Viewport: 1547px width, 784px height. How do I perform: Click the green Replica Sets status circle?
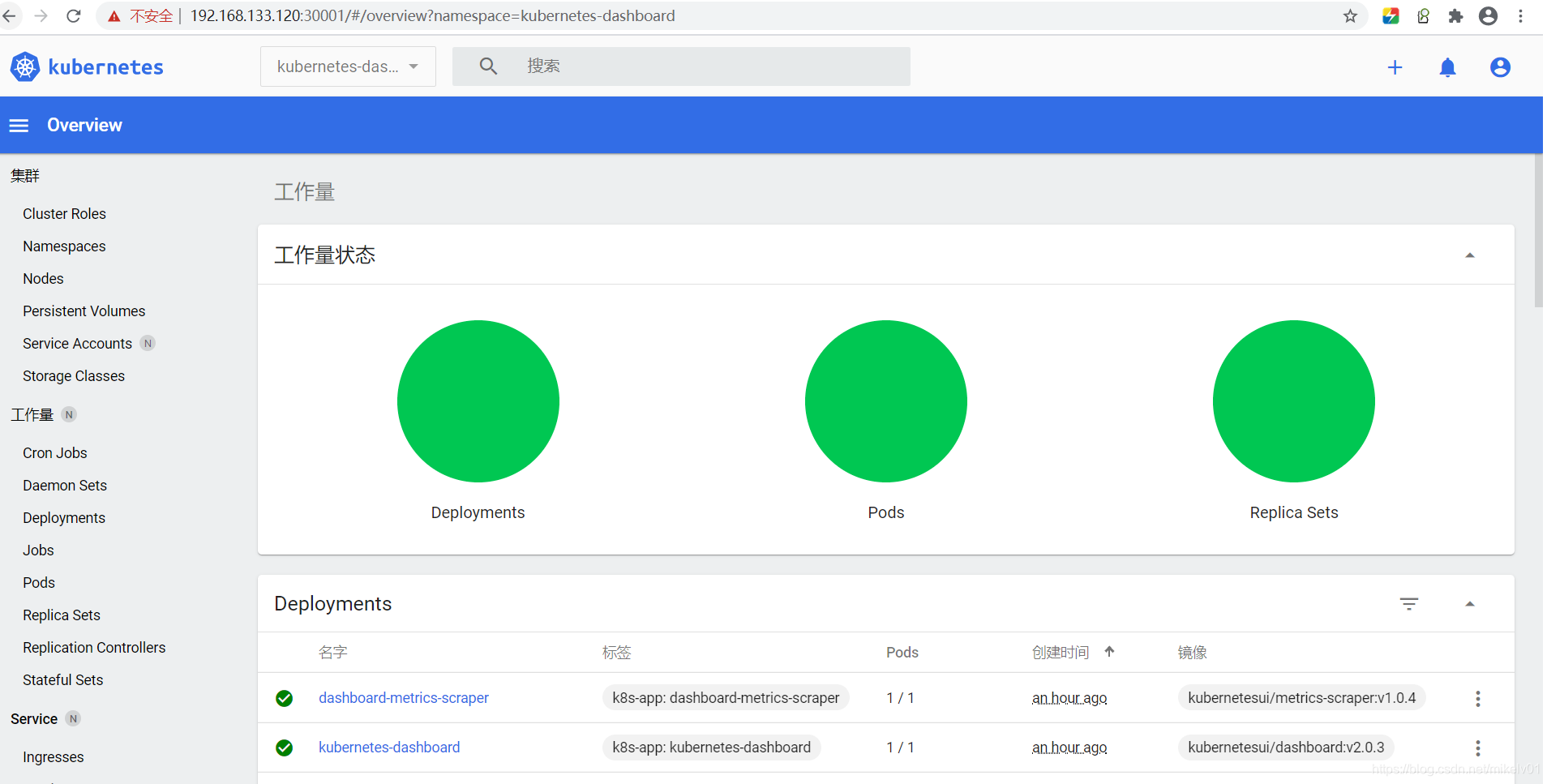(1294, 401)
